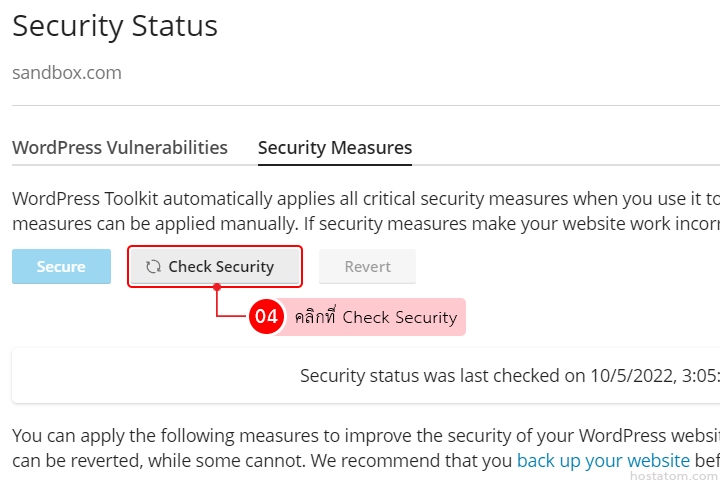Click the sandbox.com domain name
The width and height of the screenshot is (720, 482).
coord(67,73)
